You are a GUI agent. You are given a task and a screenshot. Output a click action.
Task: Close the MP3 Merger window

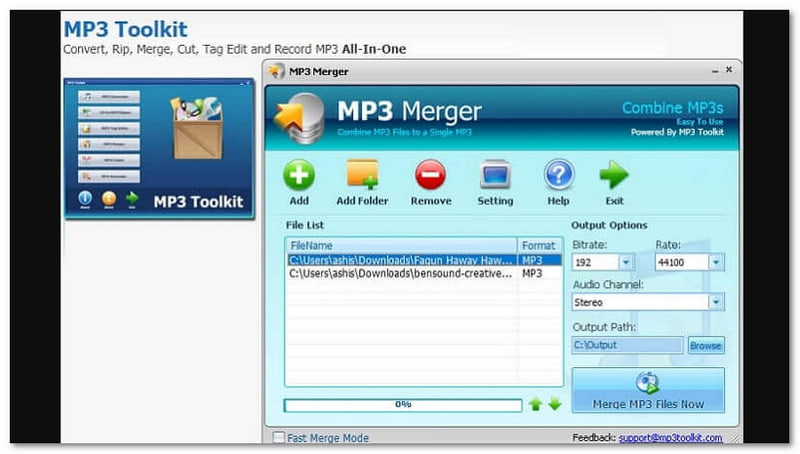coord(729,69)
